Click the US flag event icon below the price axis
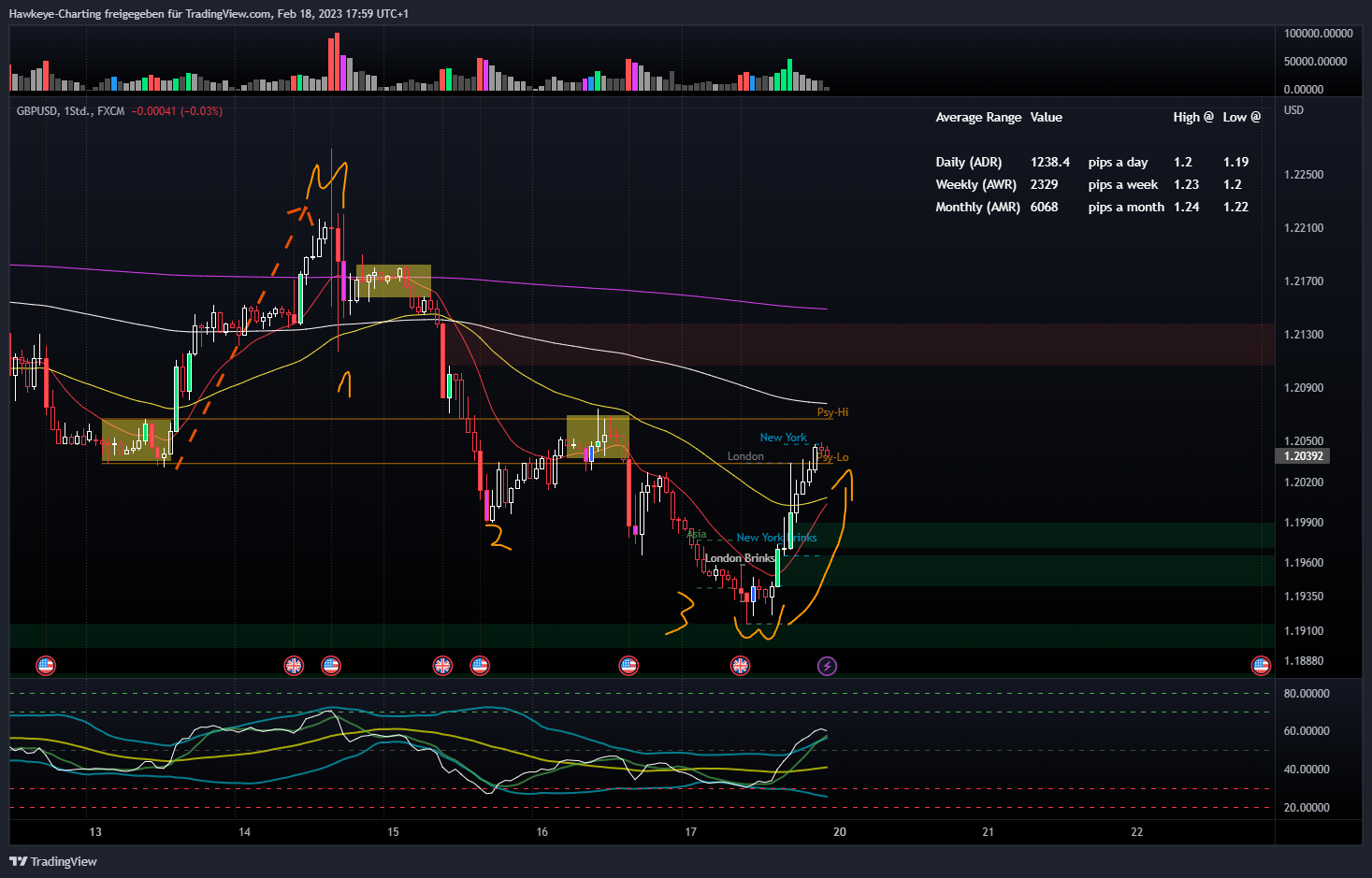 pyautogui.click(x=1261, y=666)
